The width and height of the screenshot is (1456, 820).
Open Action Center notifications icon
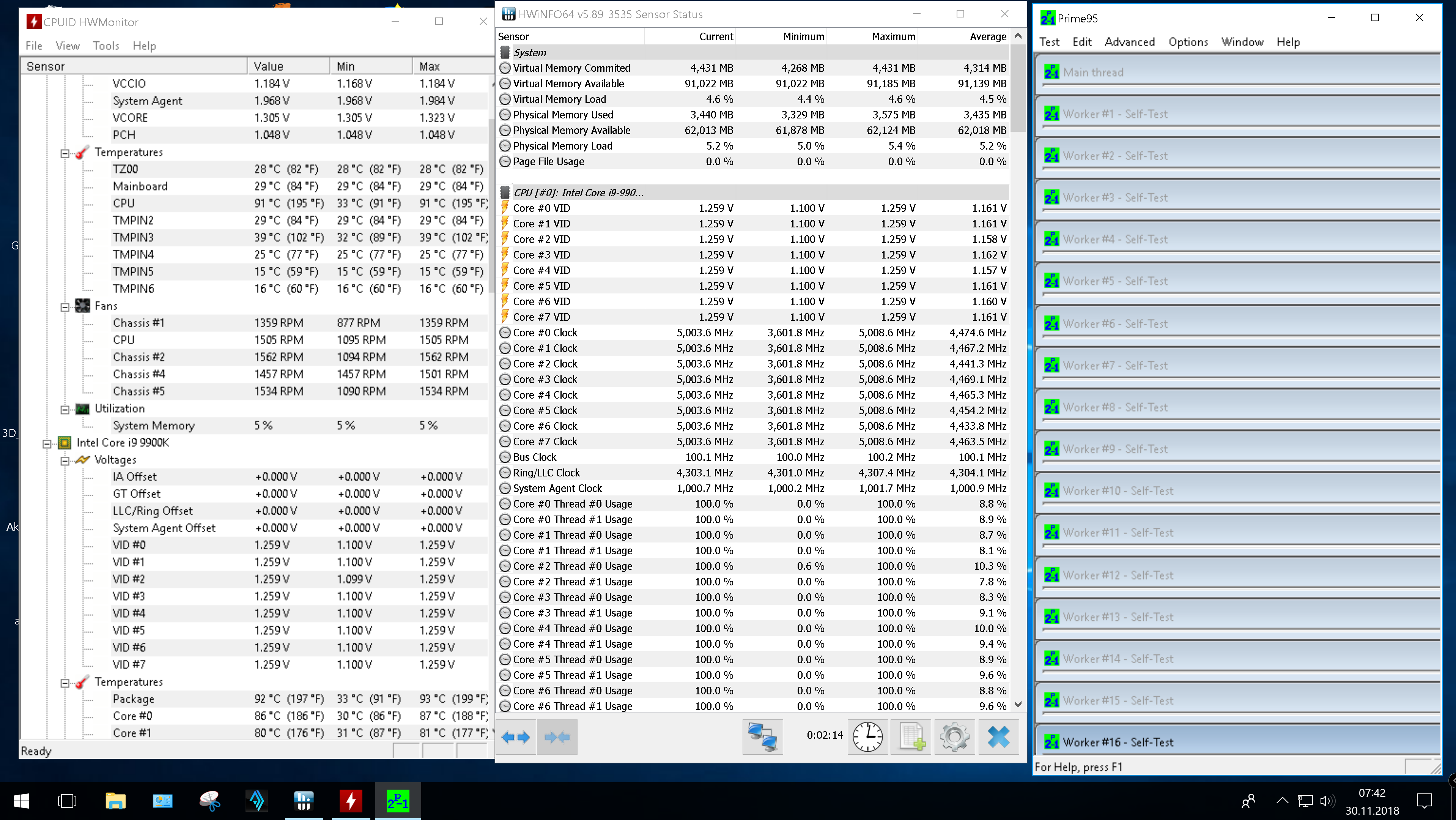coord(1425,801)
